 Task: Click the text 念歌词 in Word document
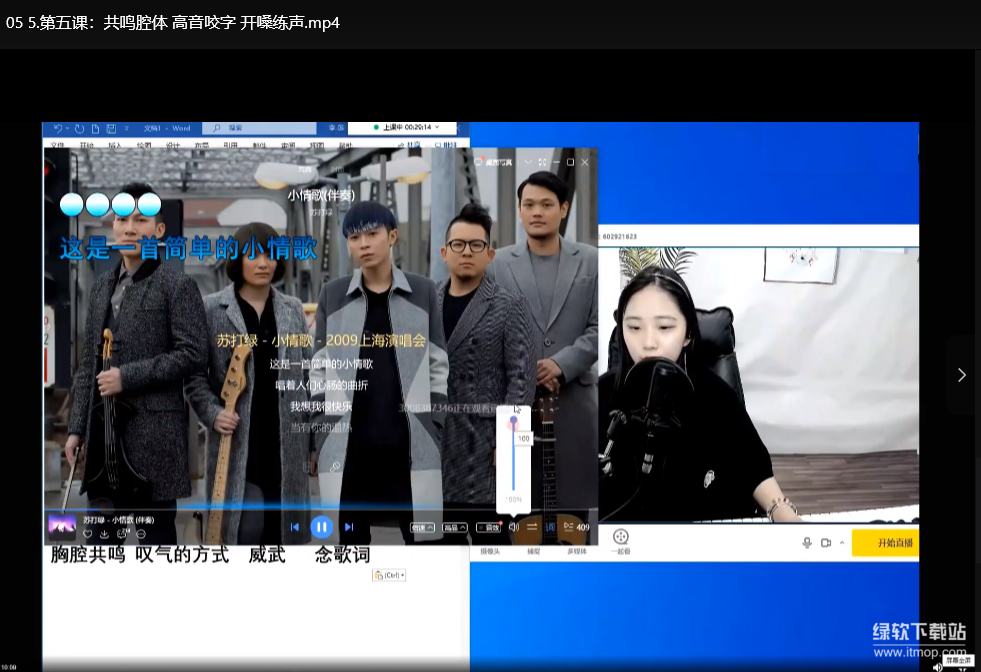342,554
